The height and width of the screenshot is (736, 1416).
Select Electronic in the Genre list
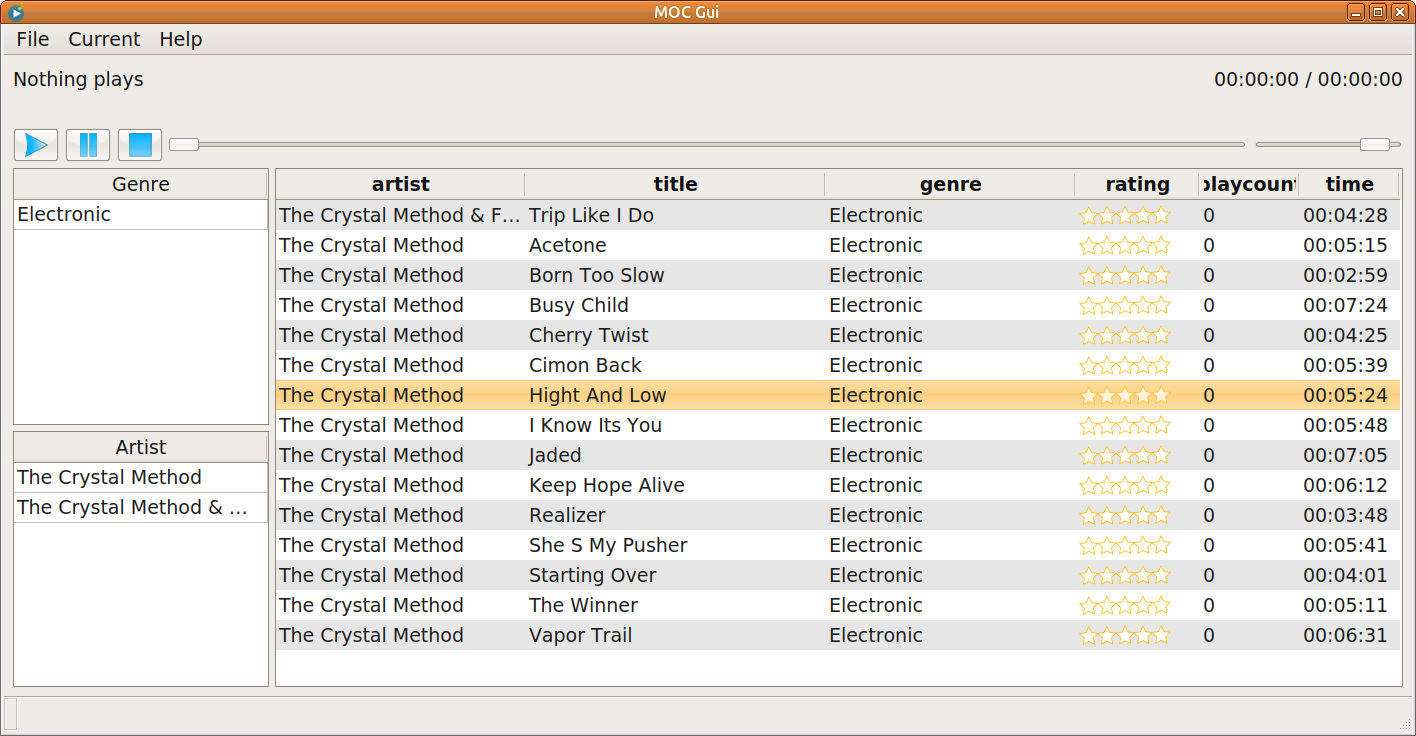pyautogui.click(x=141, y=214)
